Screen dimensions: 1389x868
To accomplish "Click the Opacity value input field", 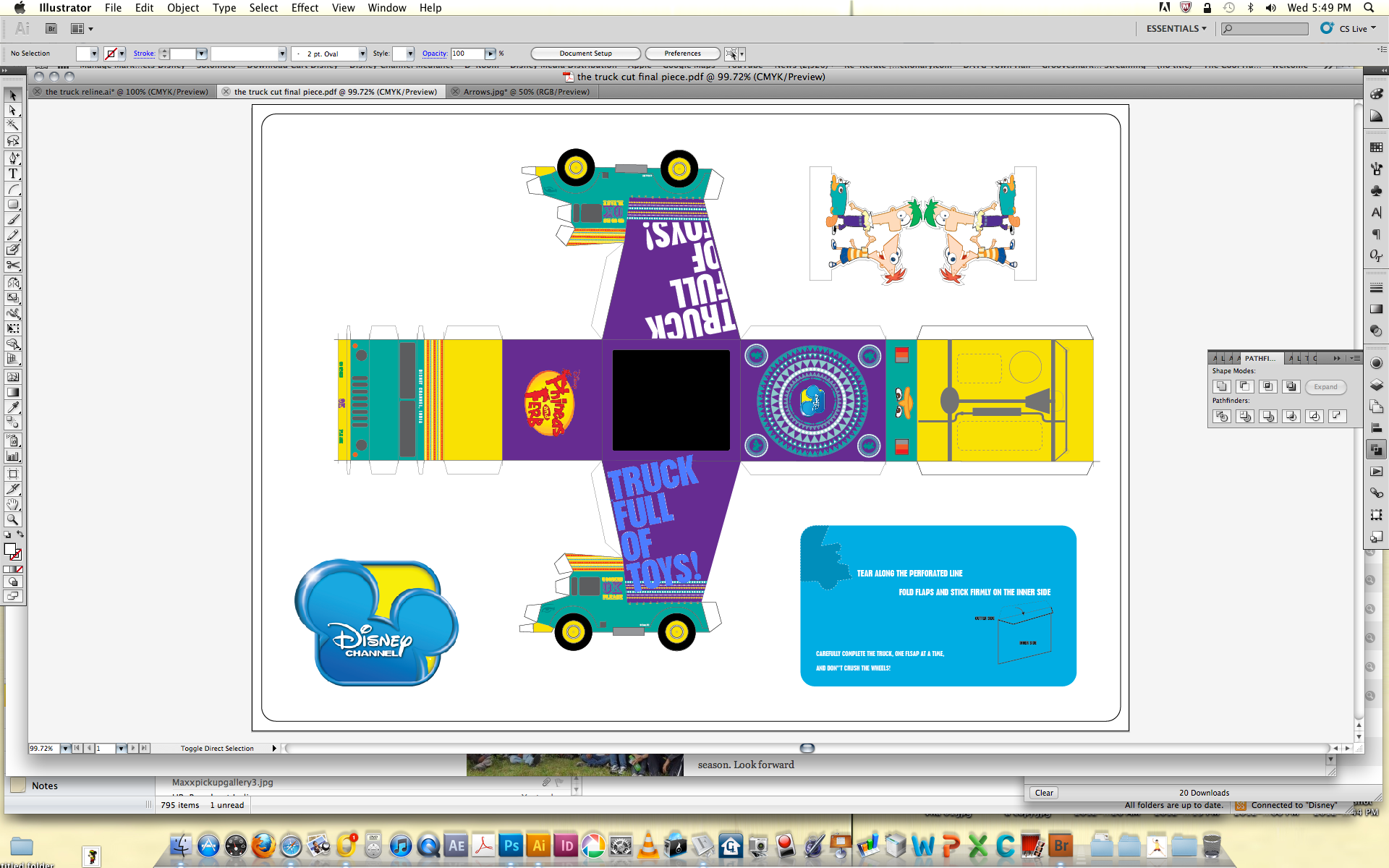I will point(467,54).
